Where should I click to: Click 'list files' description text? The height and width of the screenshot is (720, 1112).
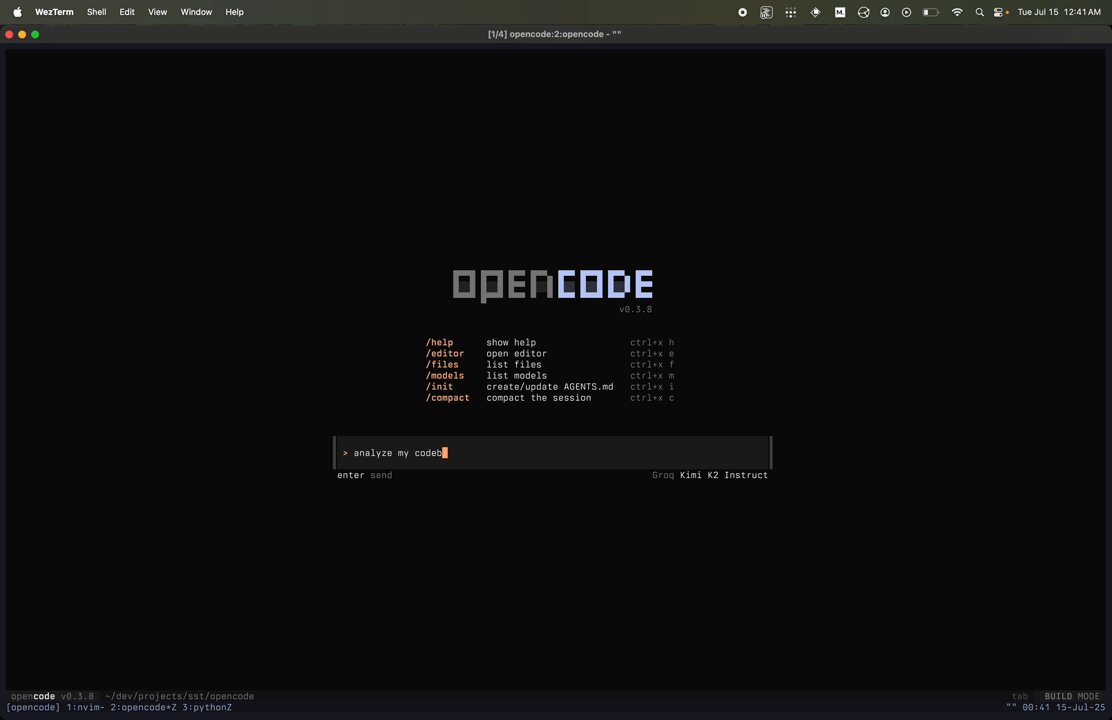[x=513, y=365]
